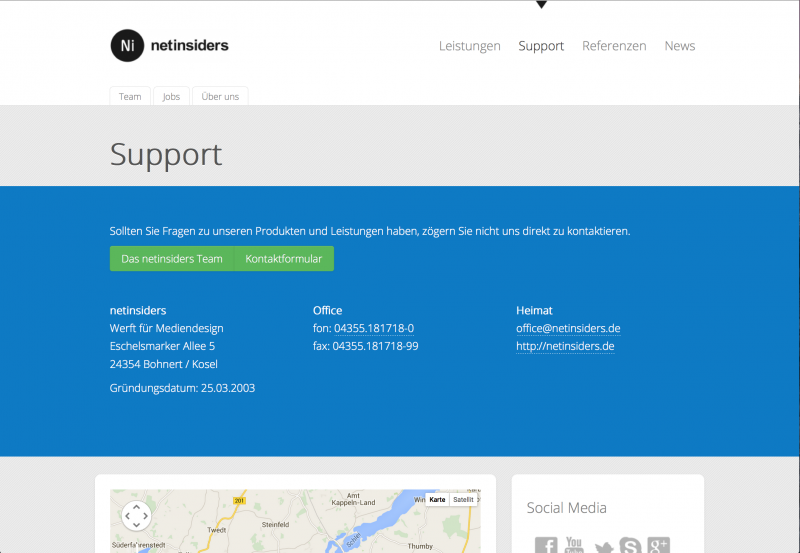Click the Social Media heading

tap(566, 508)
